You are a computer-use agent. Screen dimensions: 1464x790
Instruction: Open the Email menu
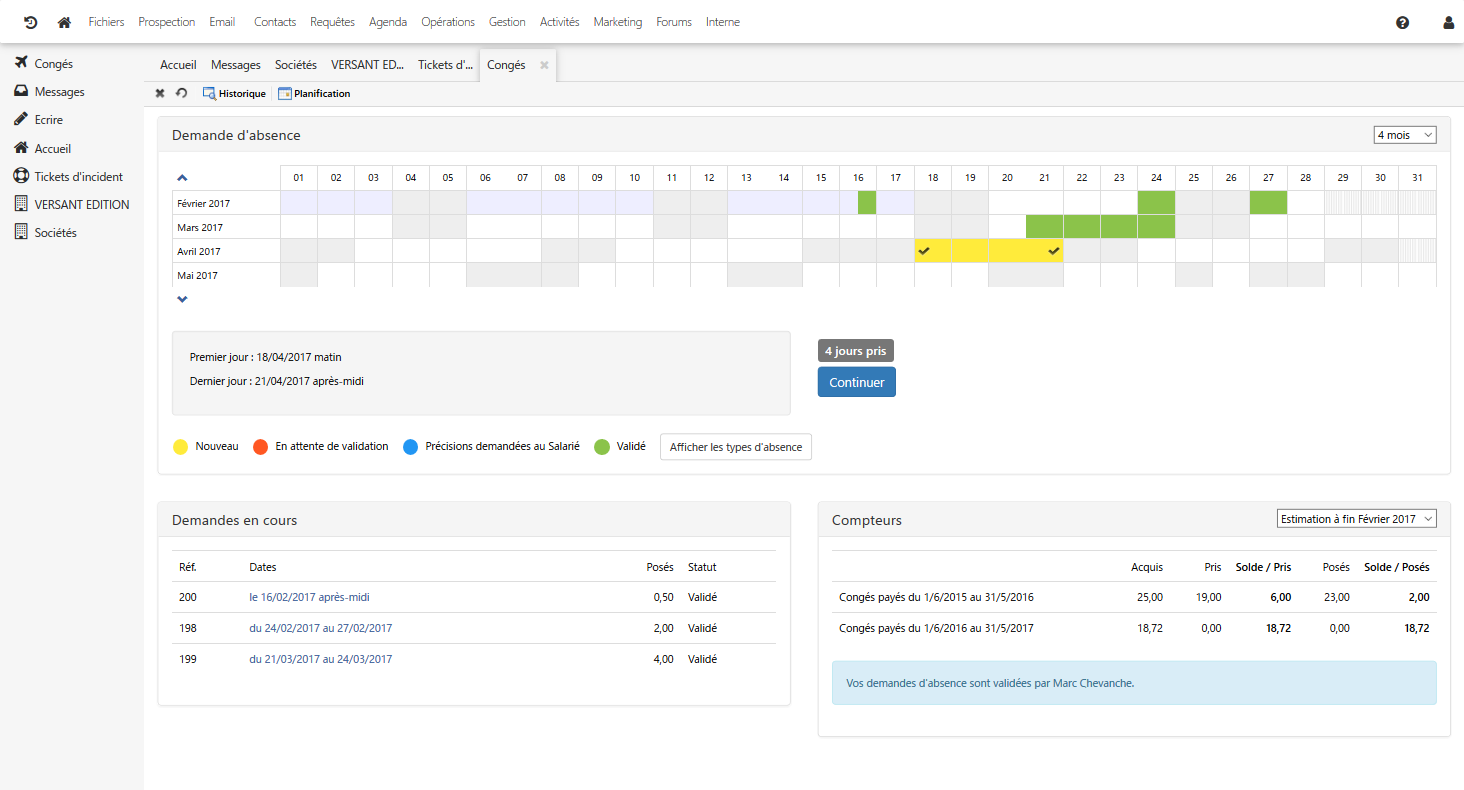[222, 22]
